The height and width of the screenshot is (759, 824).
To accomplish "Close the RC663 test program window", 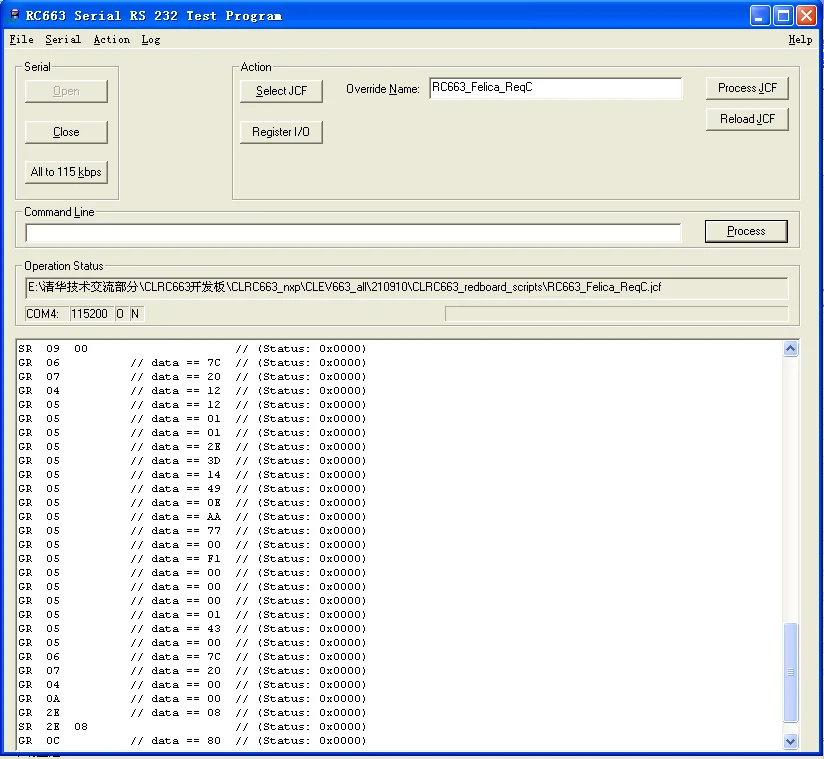I will [807, 16].
